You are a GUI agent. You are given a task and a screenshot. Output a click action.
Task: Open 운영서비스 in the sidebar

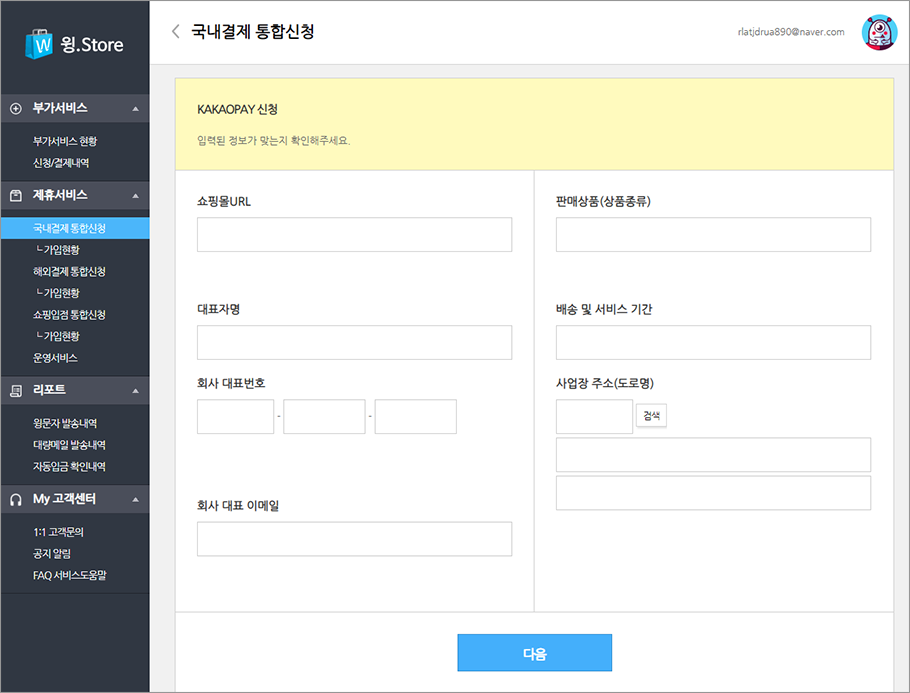55,358
